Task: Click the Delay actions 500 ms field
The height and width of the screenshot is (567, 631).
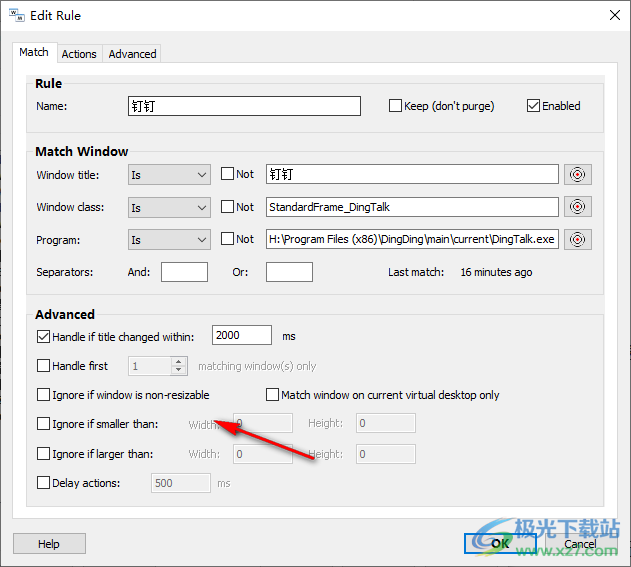Action: [181, 483]
